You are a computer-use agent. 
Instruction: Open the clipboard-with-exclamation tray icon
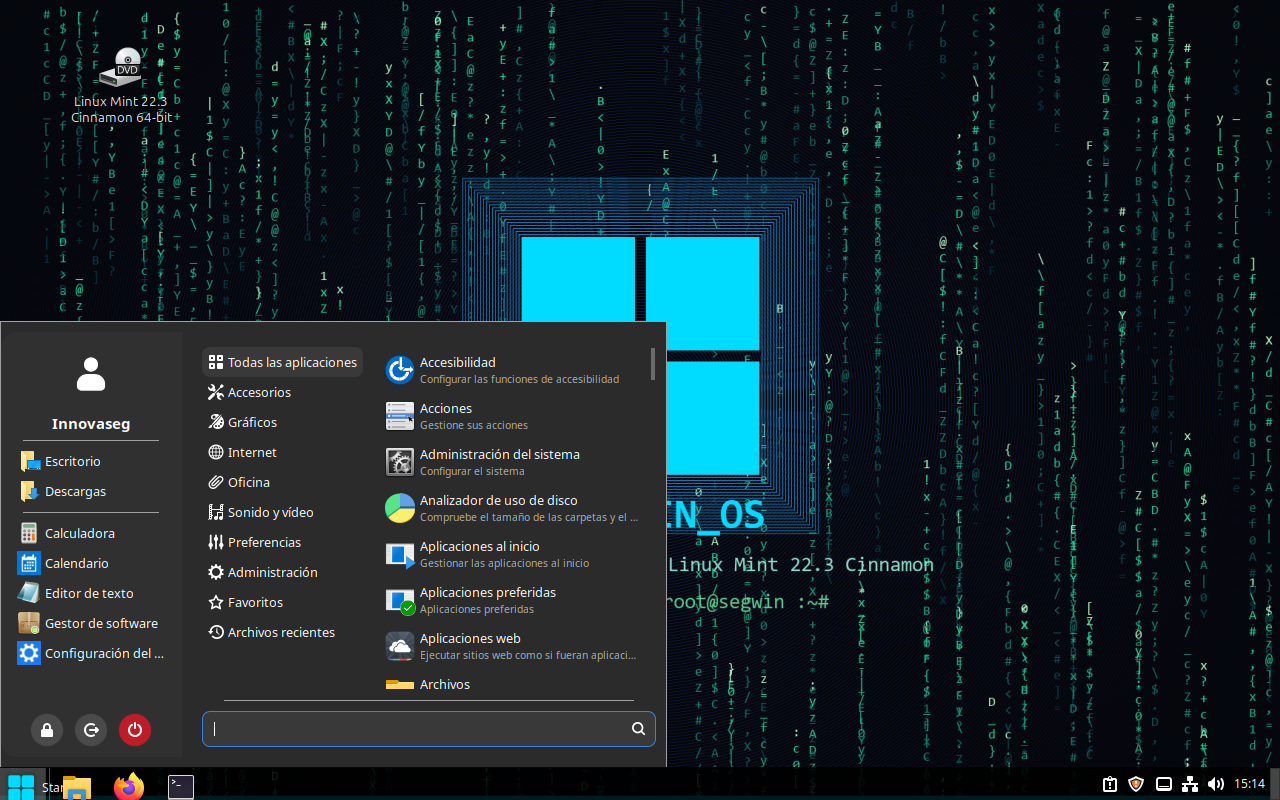[1110, 784]
